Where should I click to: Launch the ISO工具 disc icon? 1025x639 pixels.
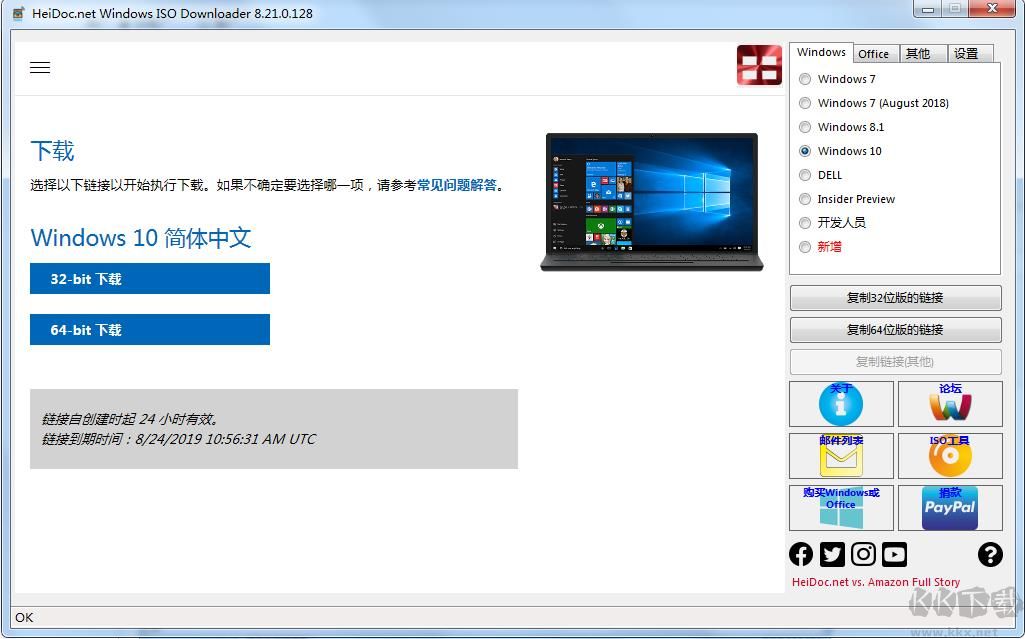[x=949, y=456]
